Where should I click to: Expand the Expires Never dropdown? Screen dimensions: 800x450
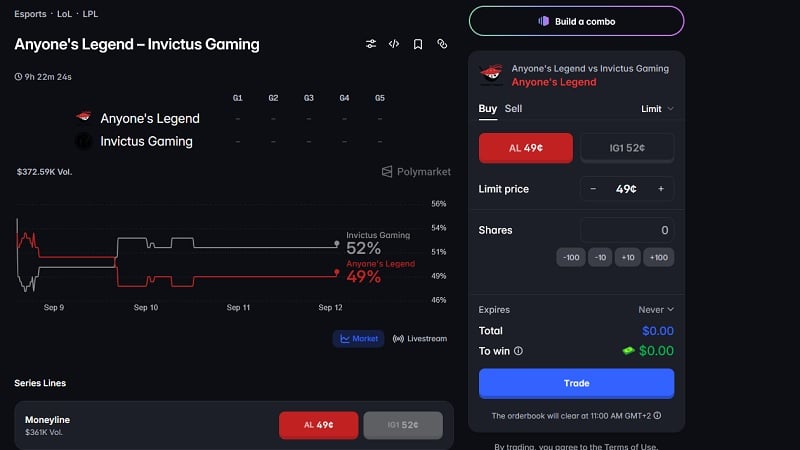pos(656,310)
